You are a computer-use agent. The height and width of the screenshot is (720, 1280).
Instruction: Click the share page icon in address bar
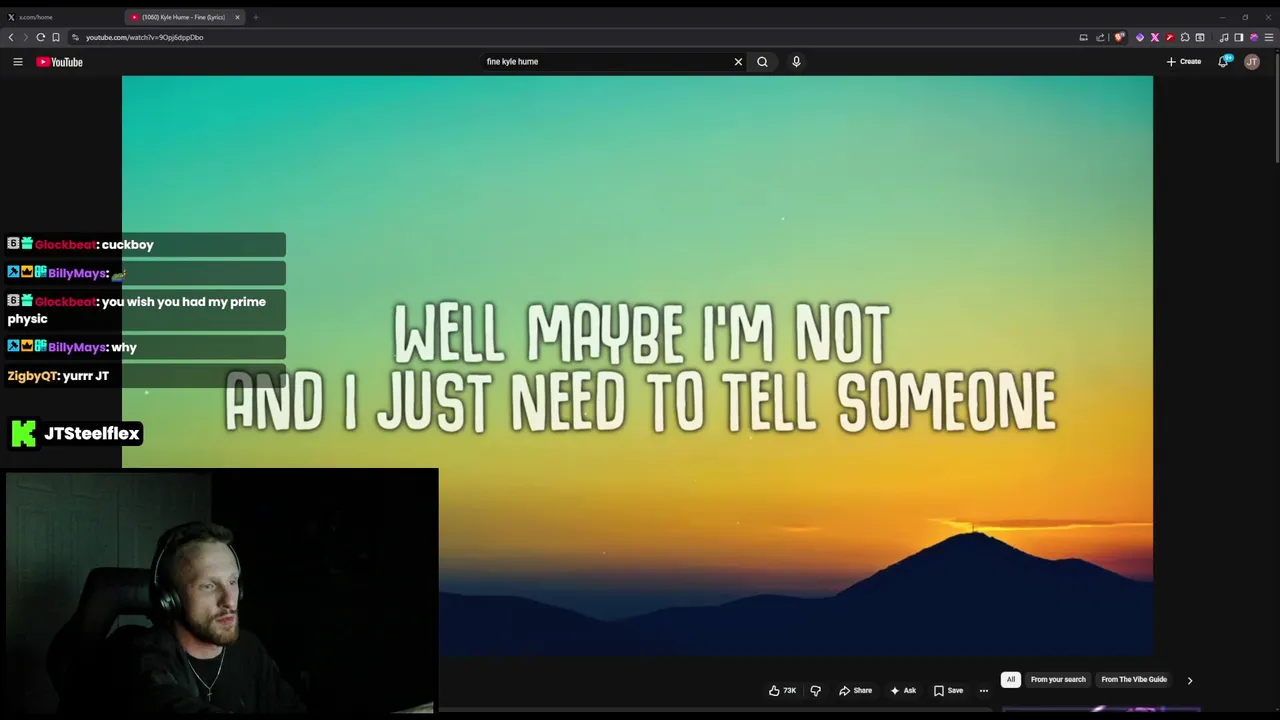[x=1100, y=37]
